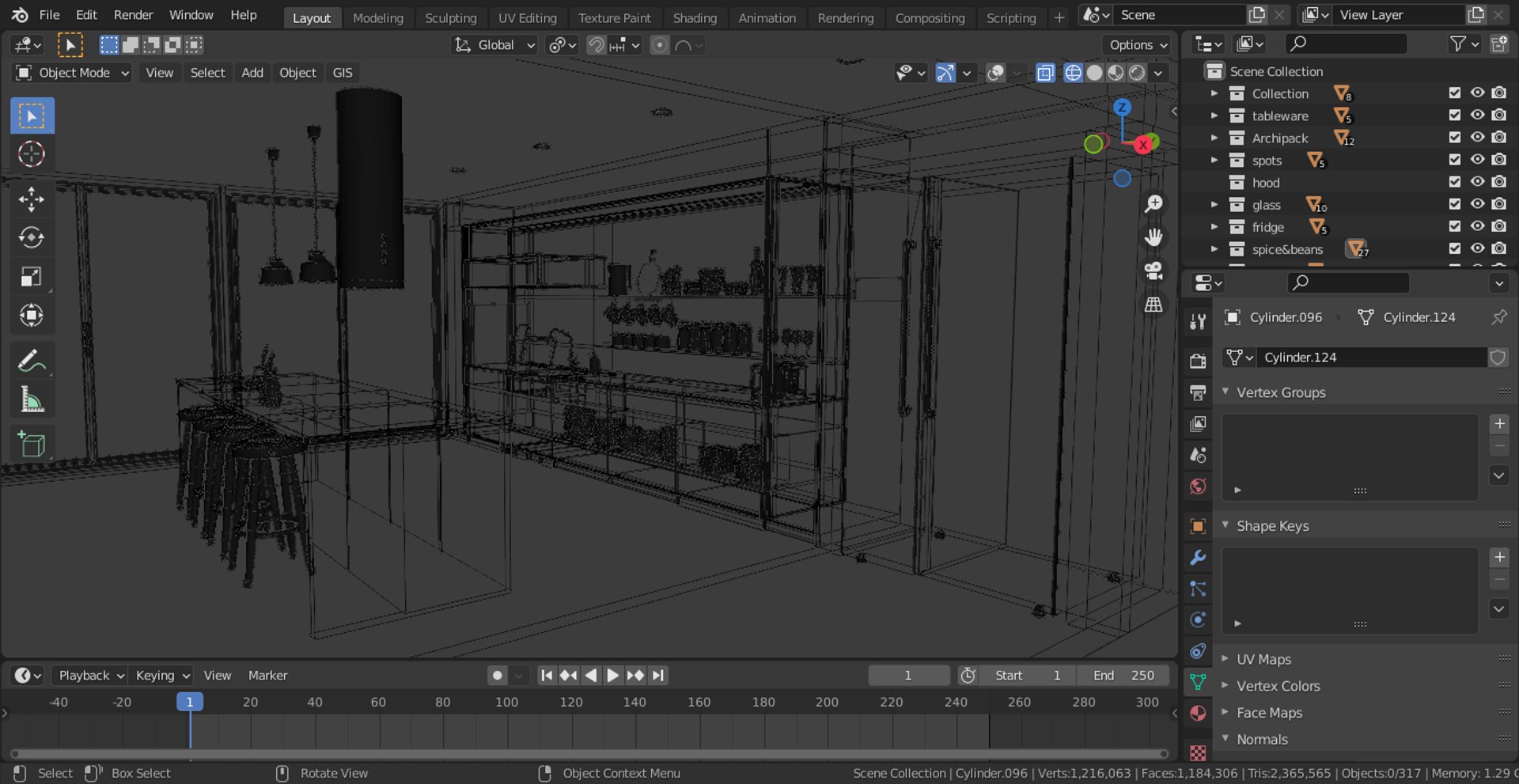Image resolution: width=1519 pixels, height=784 pixels.
Task: Activate the Rotate tool
Action: click(x=32, y=237)
